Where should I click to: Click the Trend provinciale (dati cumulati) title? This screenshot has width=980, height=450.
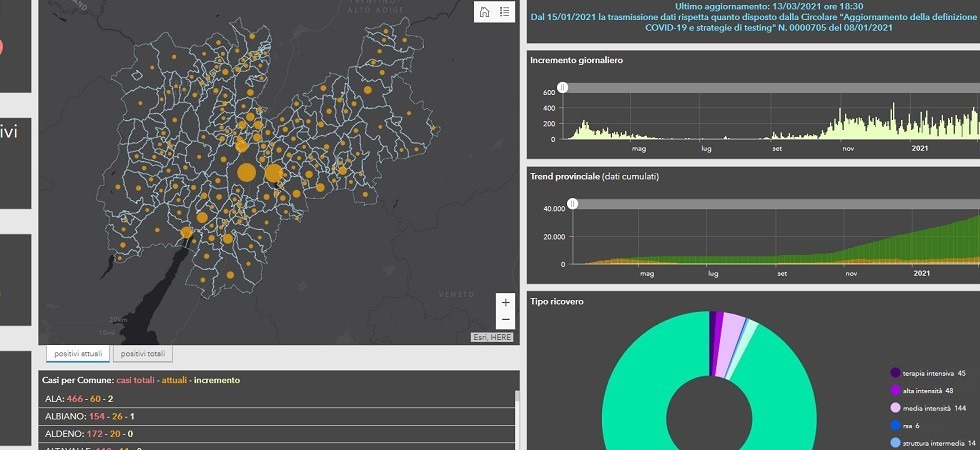tap(594, 177)
